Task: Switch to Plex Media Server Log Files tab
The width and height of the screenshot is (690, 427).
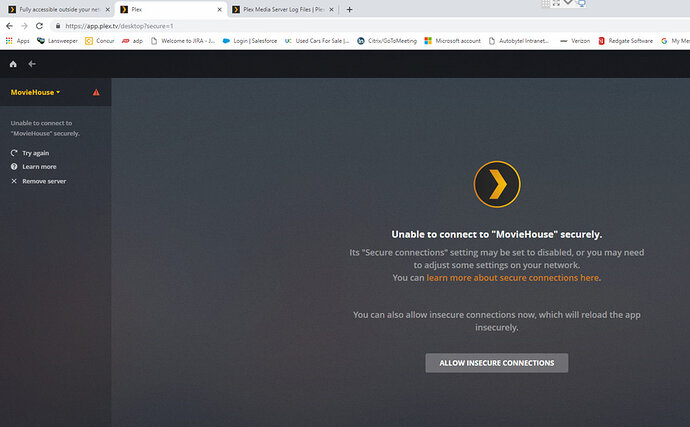Action: click(284, 9)
